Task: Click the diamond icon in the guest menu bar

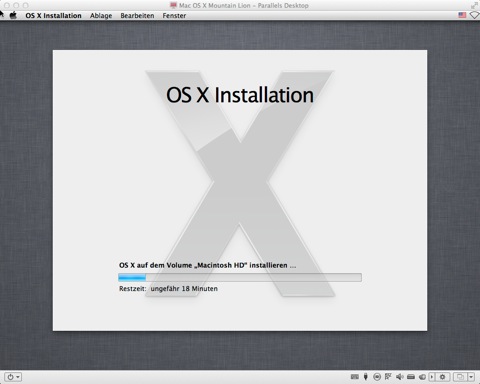Action: click(474, 15)
